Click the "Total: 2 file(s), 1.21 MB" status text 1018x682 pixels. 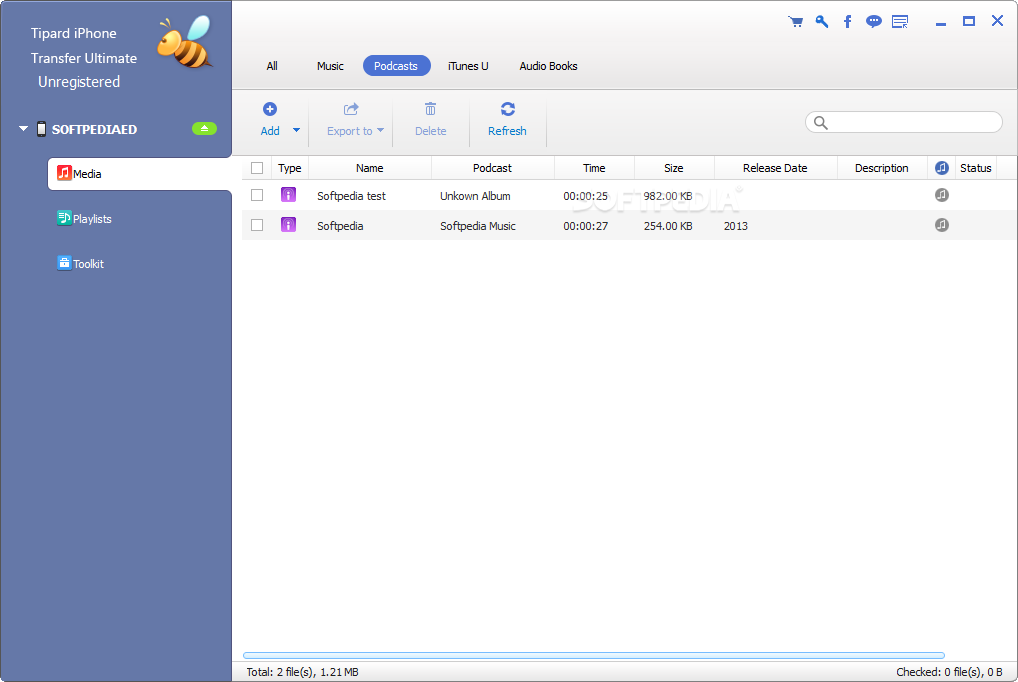(x=303, y=672)
